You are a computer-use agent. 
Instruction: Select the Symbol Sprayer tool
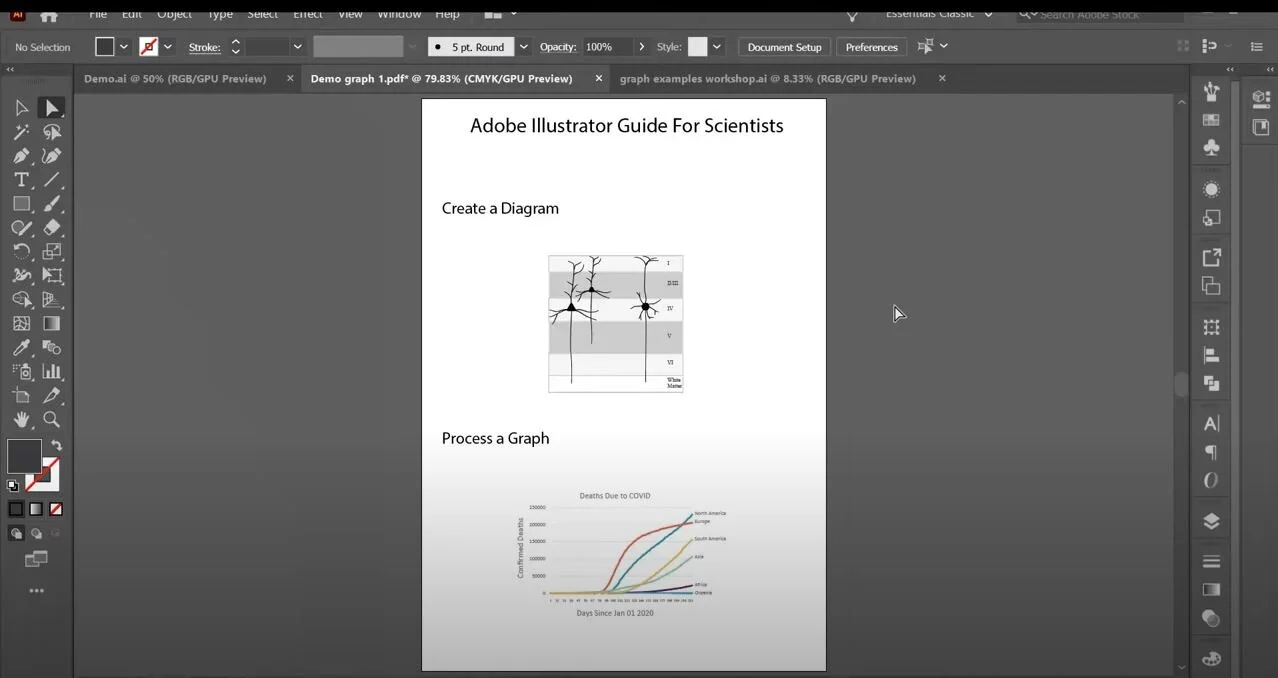point(21,372)
